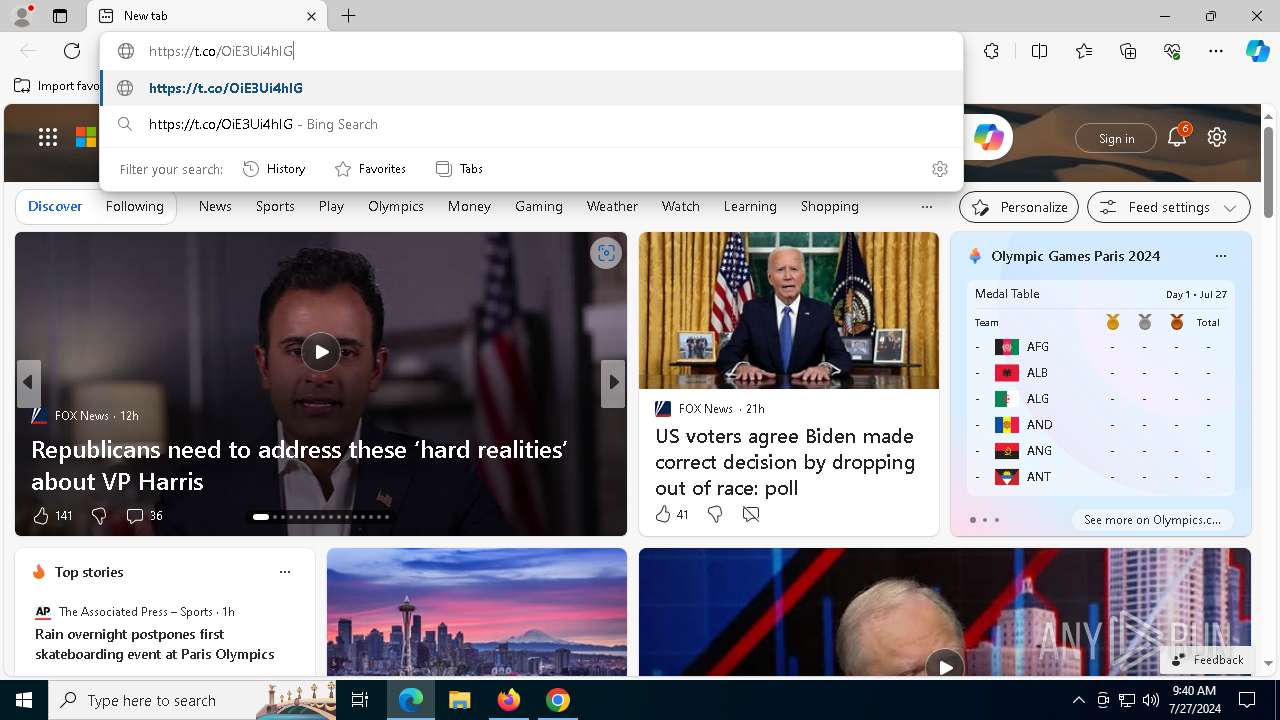Open Tab actions menu icon
The width and height of the screenshot is (1280, 720).
pyautogui.click(x=60, y=16)
